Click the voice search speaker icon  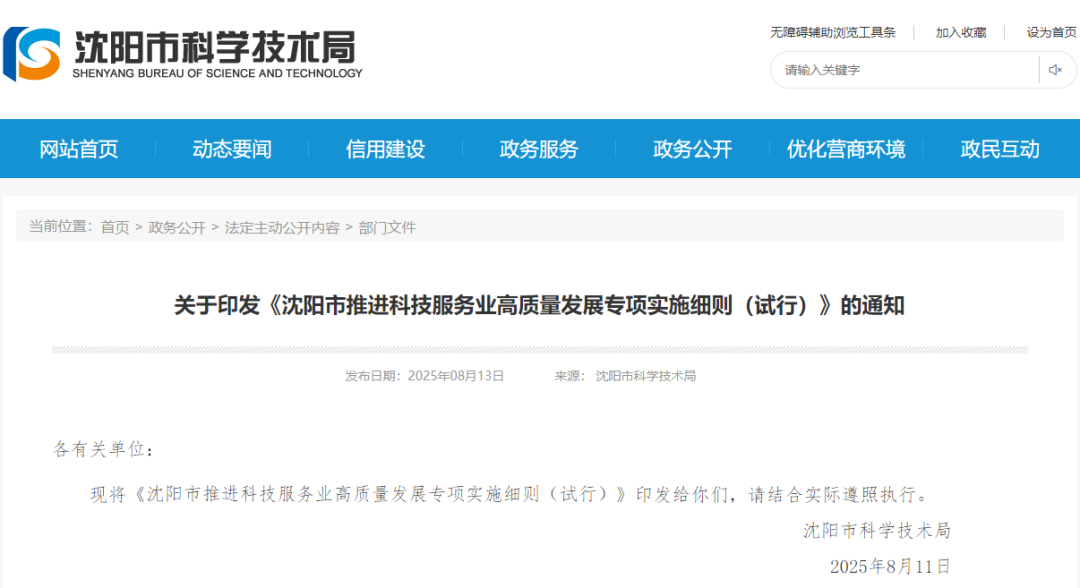coord(1056,70)
